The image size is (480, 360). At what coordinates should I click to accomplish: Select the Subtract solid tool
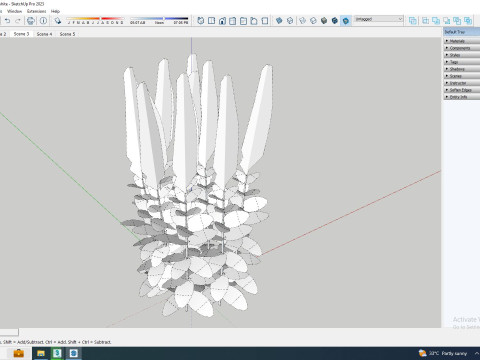click(446, 21)
